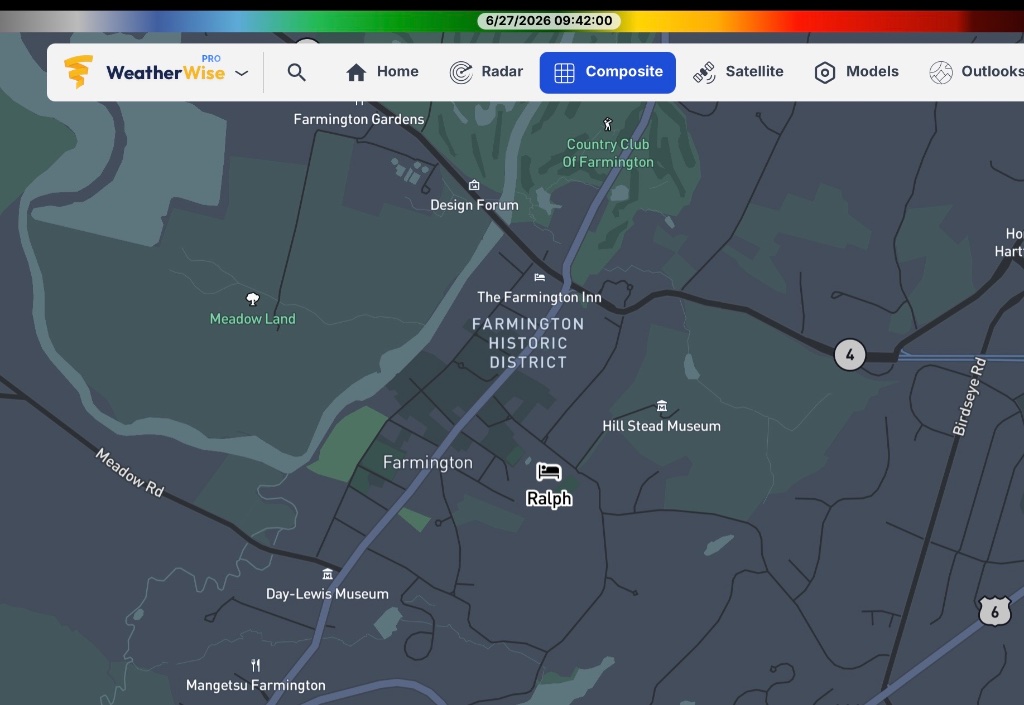
Task: Select the Ralph bed location marker
Action: point(549,471)
